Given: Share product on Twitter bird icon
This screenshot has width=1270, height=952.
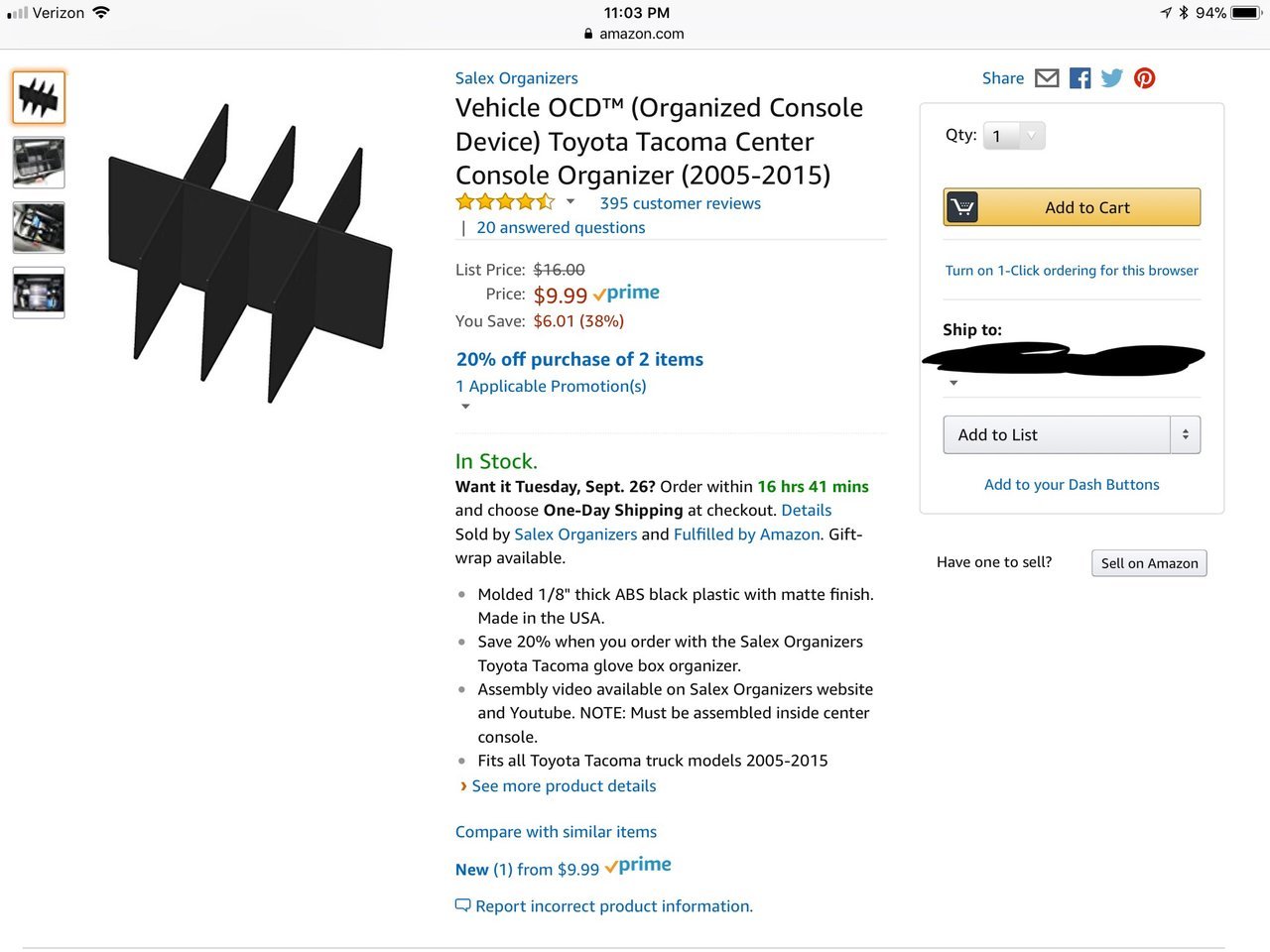Looking at the screenshot, I should [x=1112, y=78].
